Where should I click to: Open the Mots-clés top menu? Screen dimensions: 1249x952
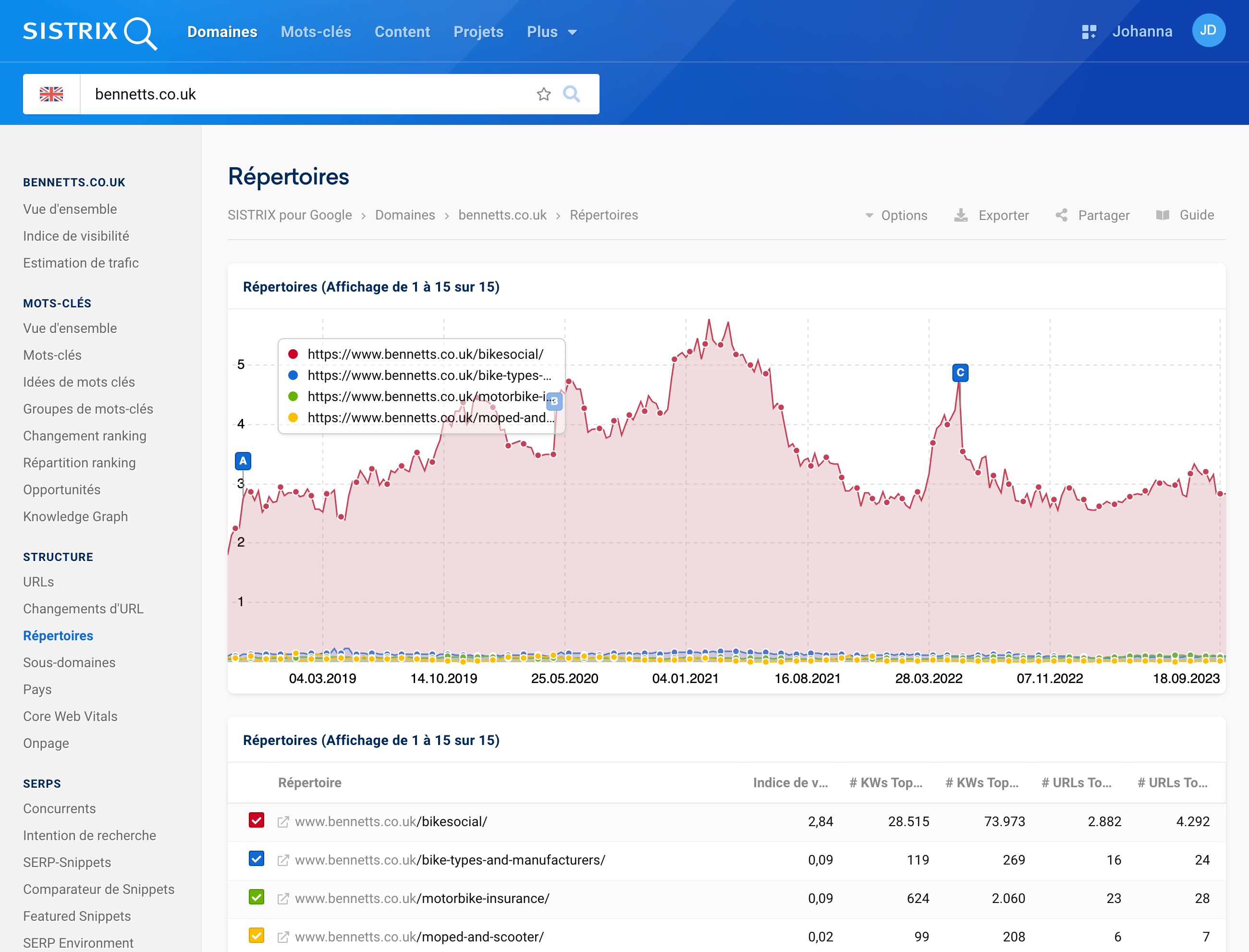coord(316,32)
